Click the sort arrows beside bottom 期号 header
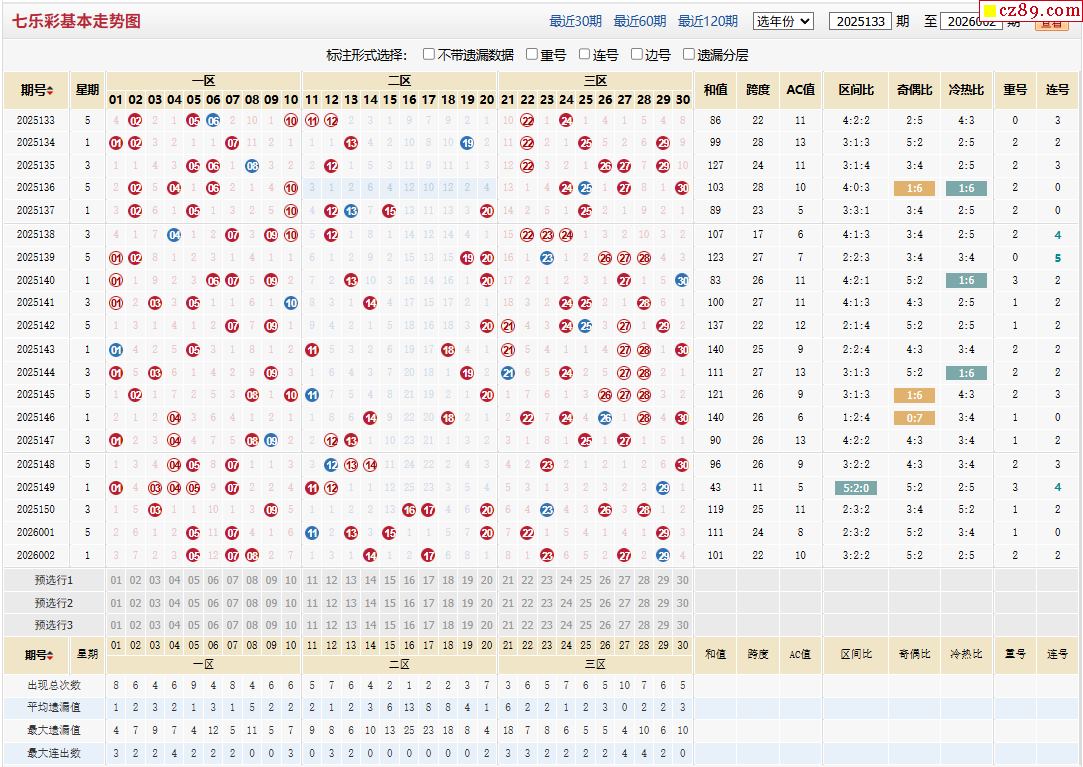This screenshot has width=1083, height=767. 50,656
